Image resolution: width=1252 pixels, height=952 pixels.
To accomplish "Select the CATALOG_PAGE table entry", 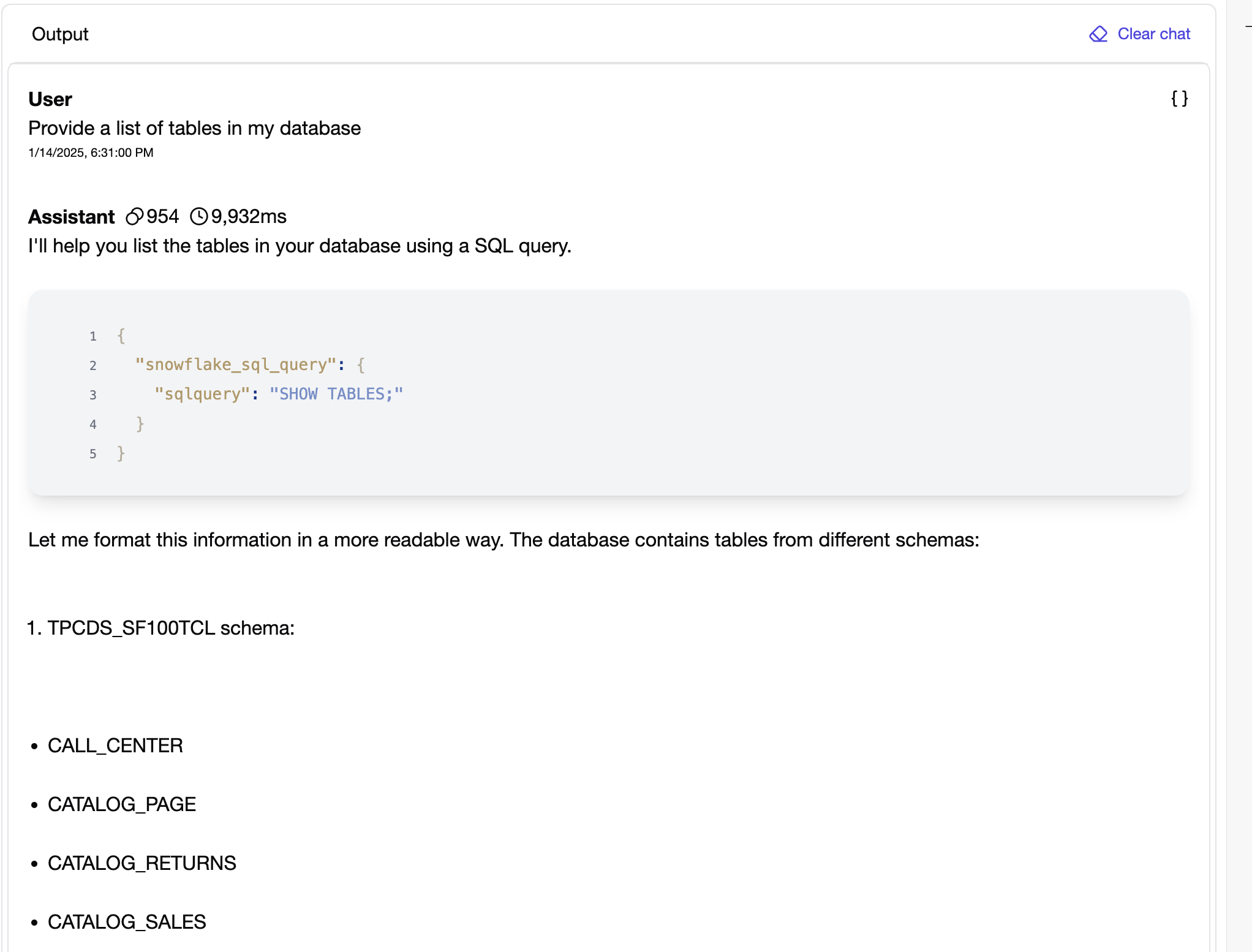I will pos(122,804).
